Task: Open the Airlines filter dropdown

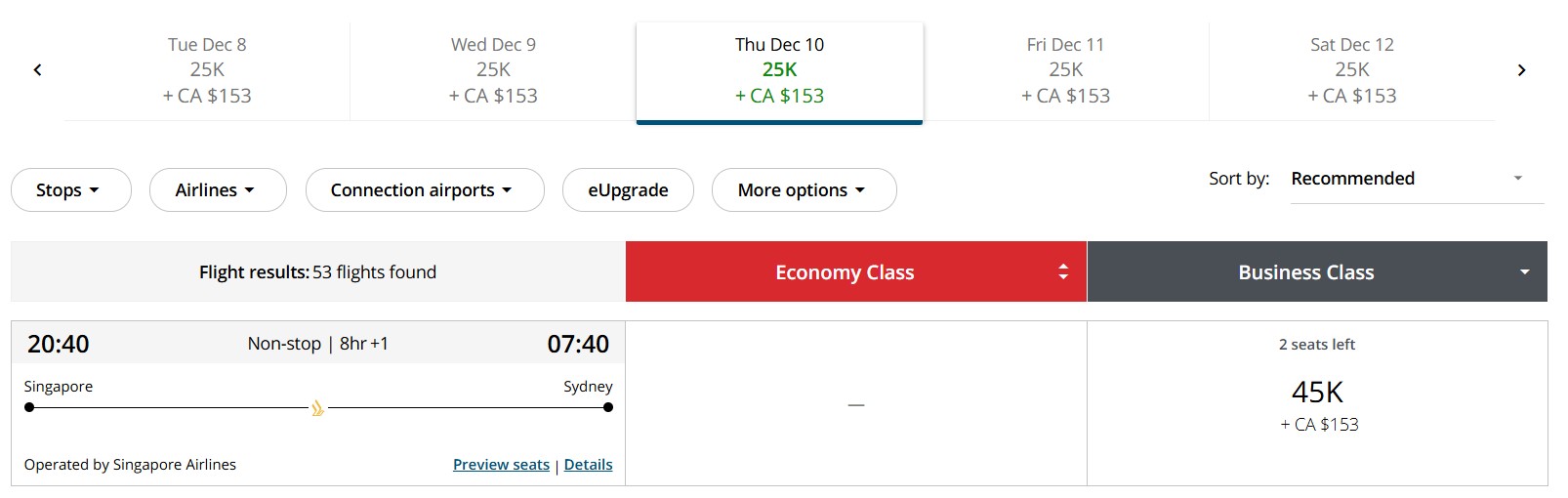Action: [217, 190]
